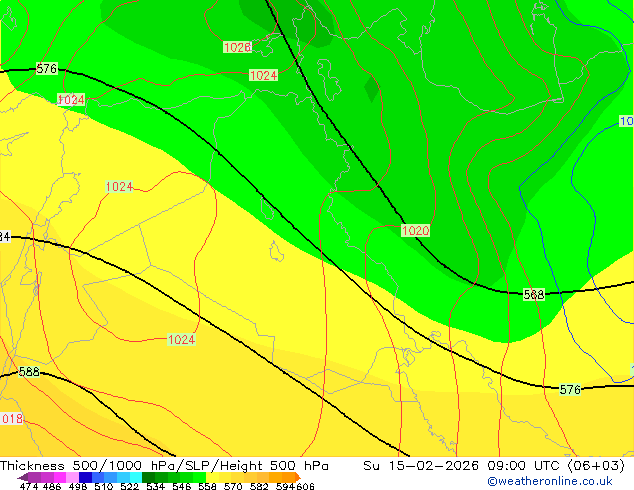Click legend value 558

(x=207, y=486)
